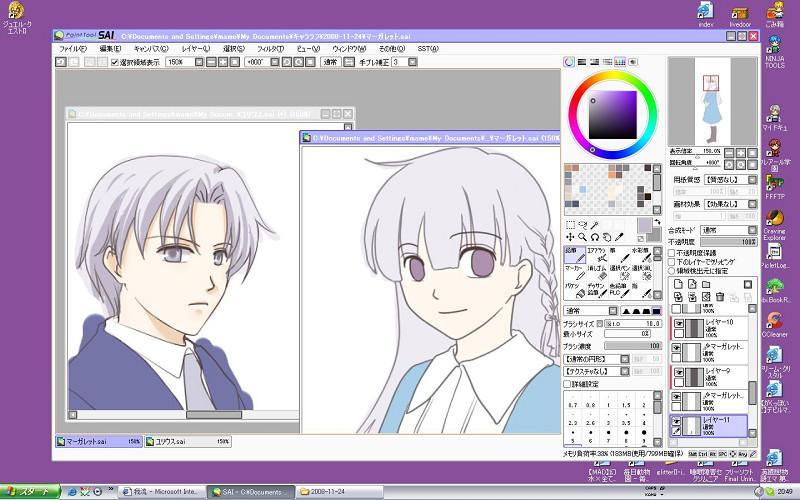
Task: Adjust the 不透明度 opacity slider
Action: (x=729, y=242)
